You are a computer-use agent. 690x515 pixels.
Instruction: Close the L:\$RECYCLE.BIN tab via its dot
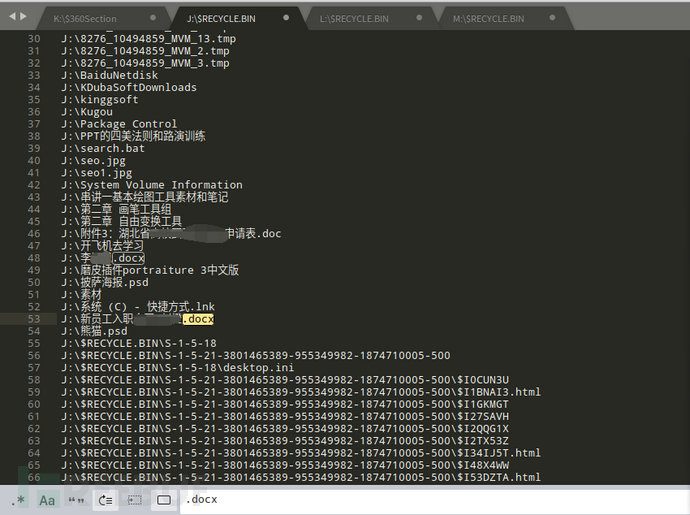[419, 18]
